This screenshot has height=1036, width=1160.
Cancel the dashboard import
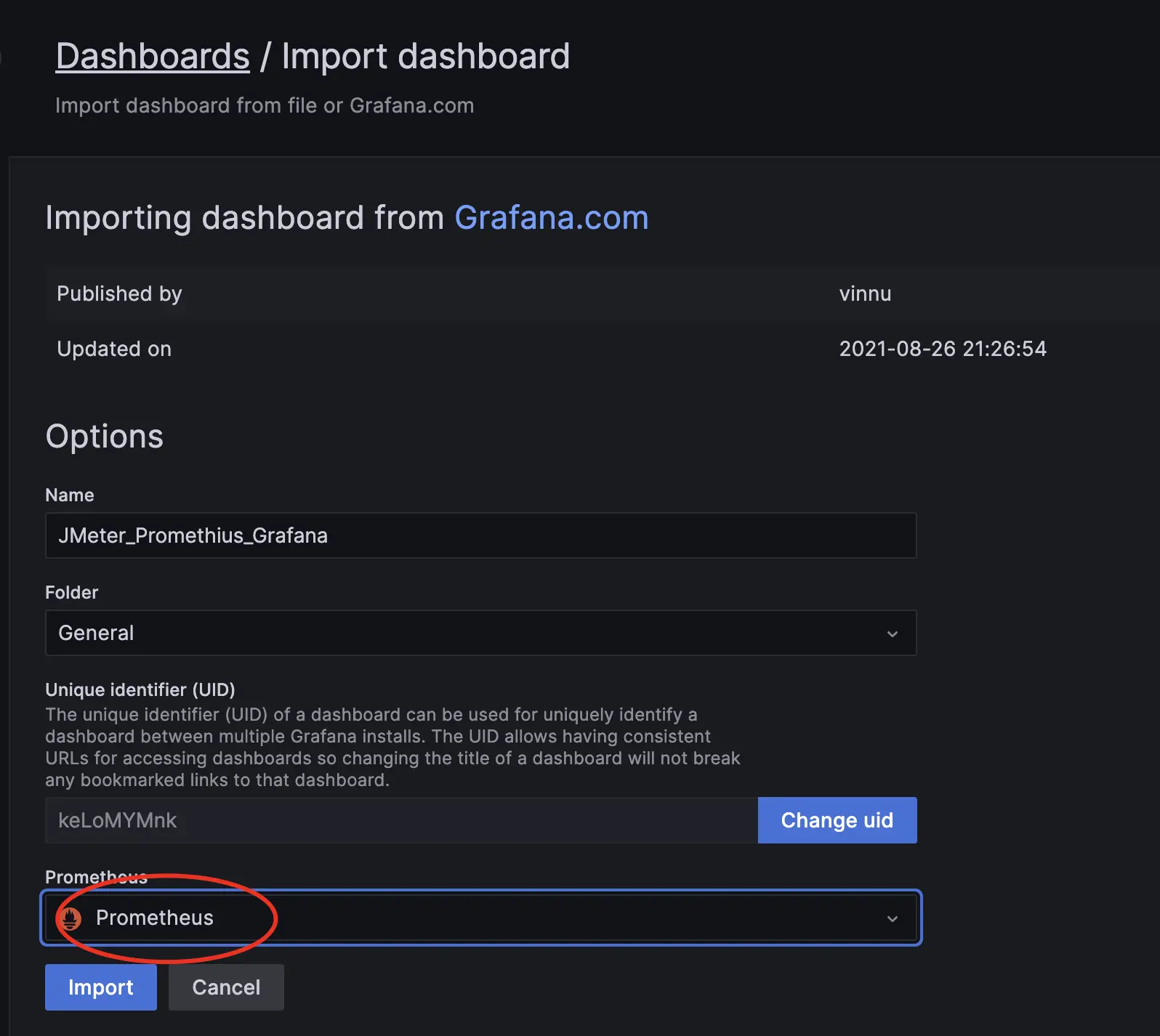pos(226,987)
